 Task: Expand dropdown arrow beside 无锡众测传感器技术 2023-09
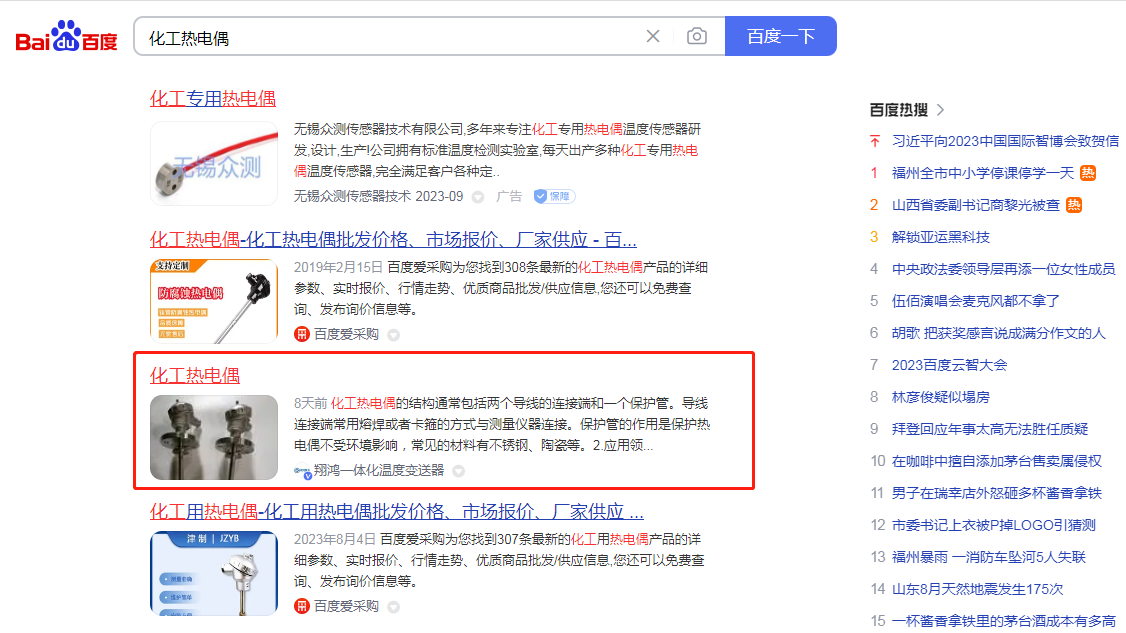(x=478, y=197)
